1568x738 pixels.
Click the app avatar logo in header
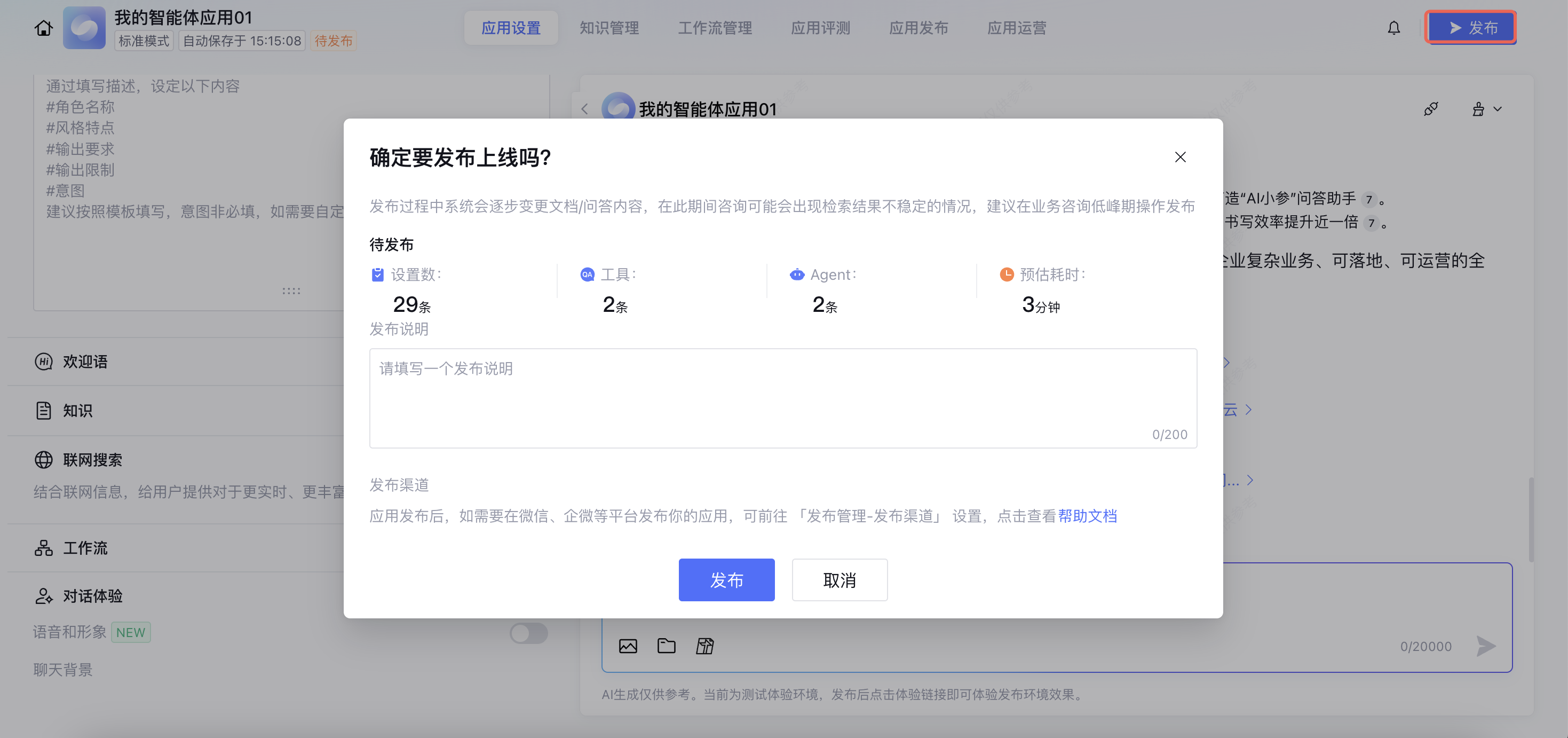point(84,28)
